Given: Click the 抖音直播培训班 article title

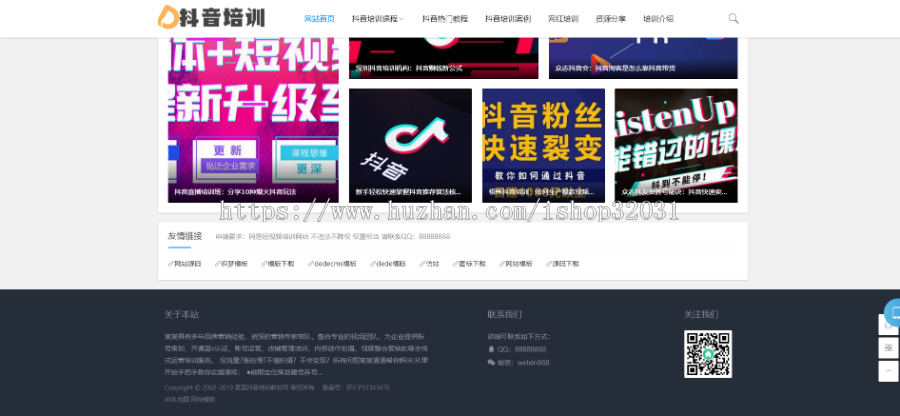Looking at the screenshot, I should click(x=235, y=192).
